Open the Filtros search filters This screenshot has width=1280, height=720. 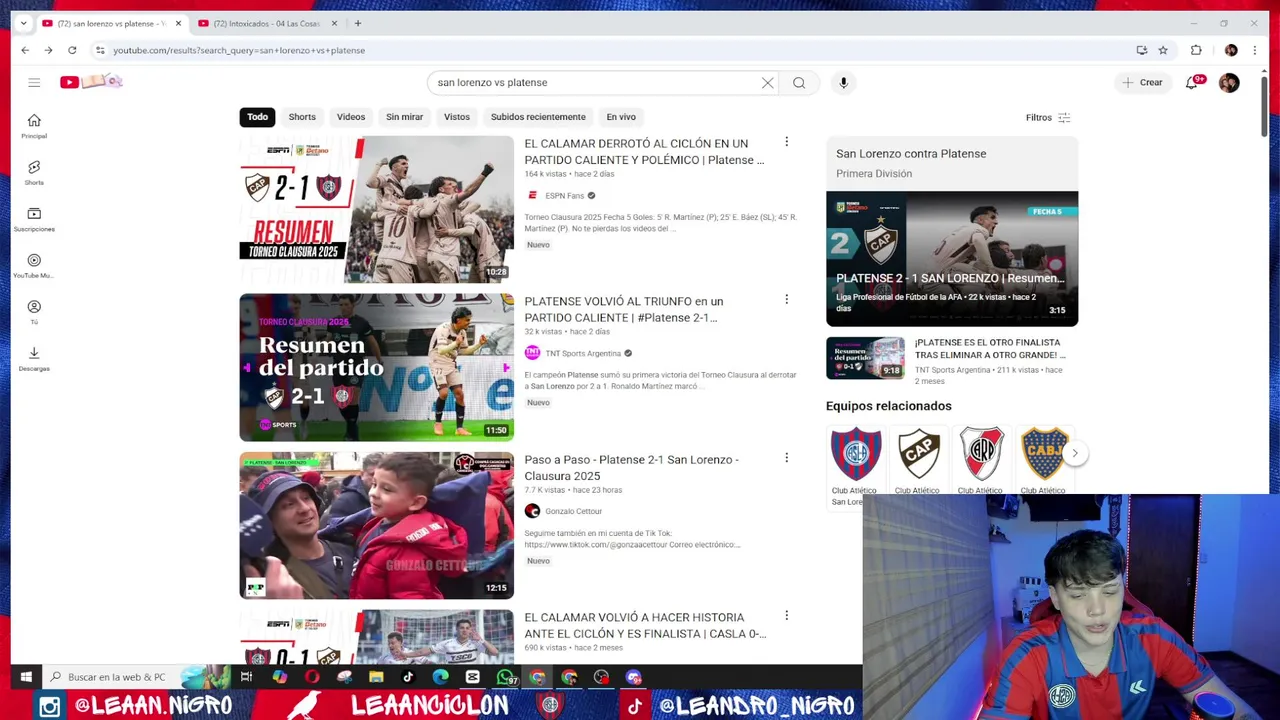point(1048,117)
